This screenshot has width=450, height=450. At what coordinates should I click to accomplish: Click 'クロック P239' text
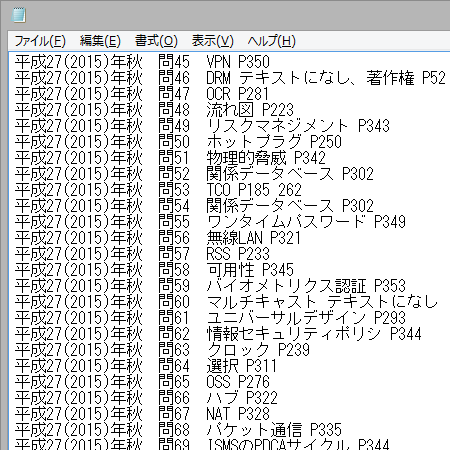tap(258, 350)
